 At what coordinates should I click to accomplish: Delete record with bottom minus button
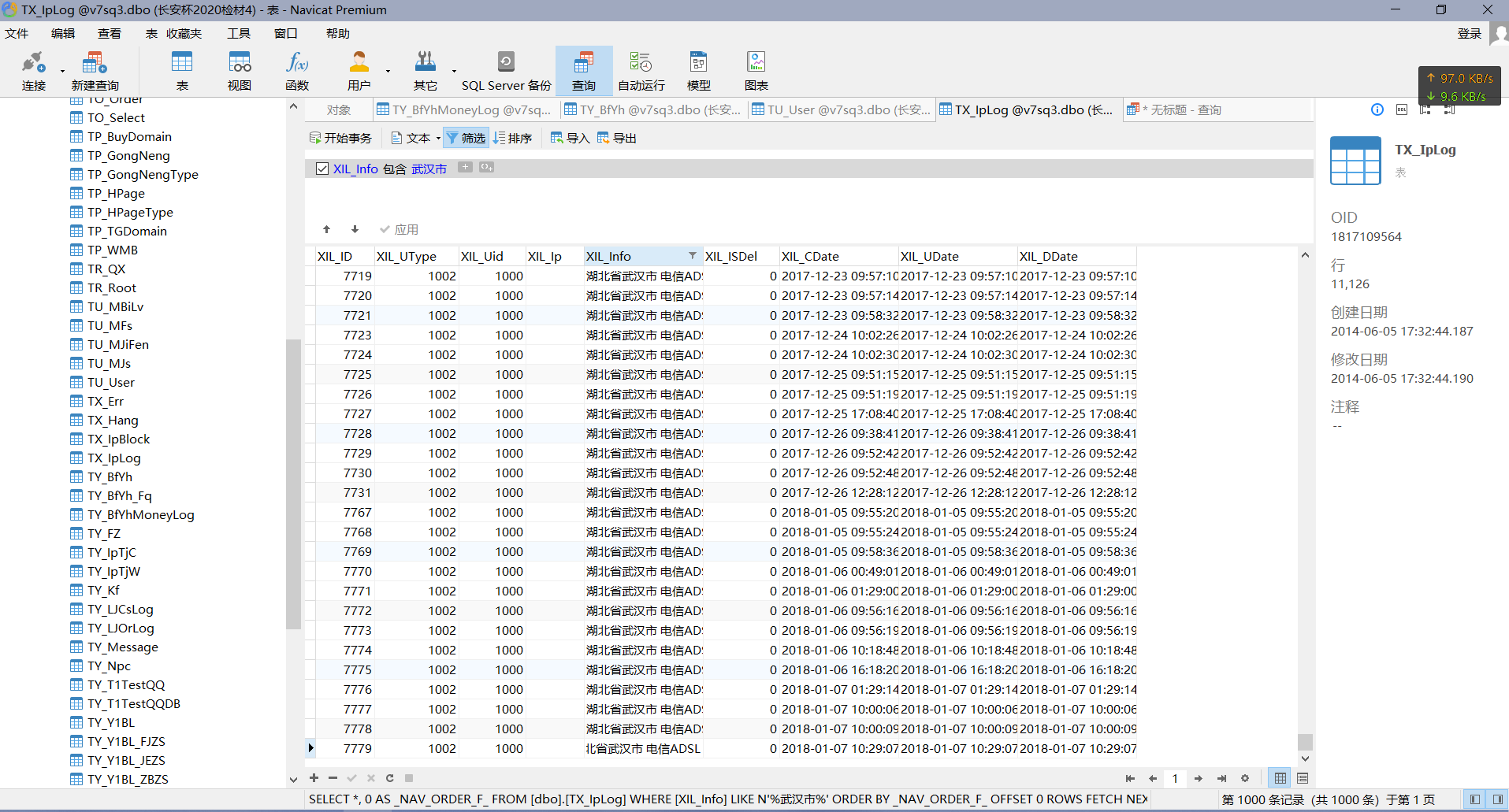(x=333, y=778)
